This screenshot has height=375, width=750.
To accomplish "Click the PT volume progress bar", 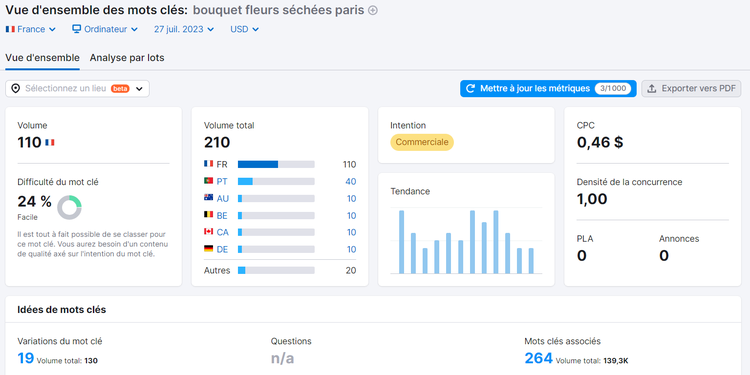I will pyautogui.click(x=276, y=181).
